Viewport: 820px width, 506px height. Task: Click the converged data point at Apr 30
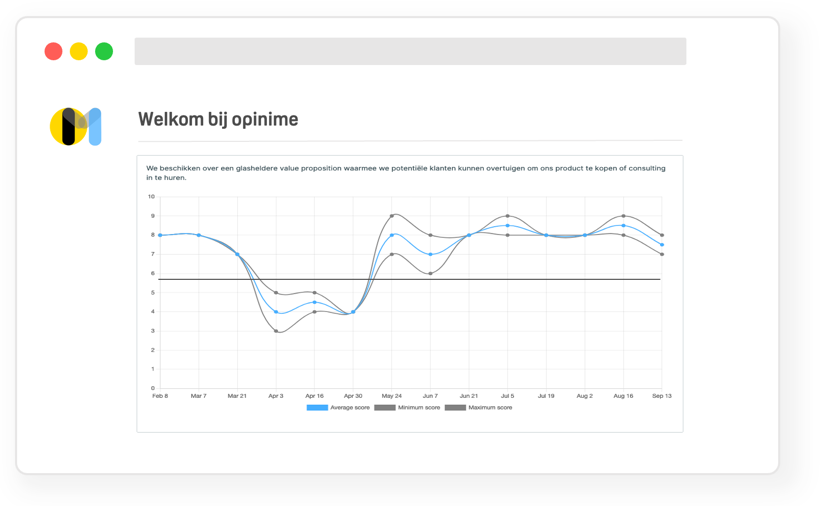(353, 312)
